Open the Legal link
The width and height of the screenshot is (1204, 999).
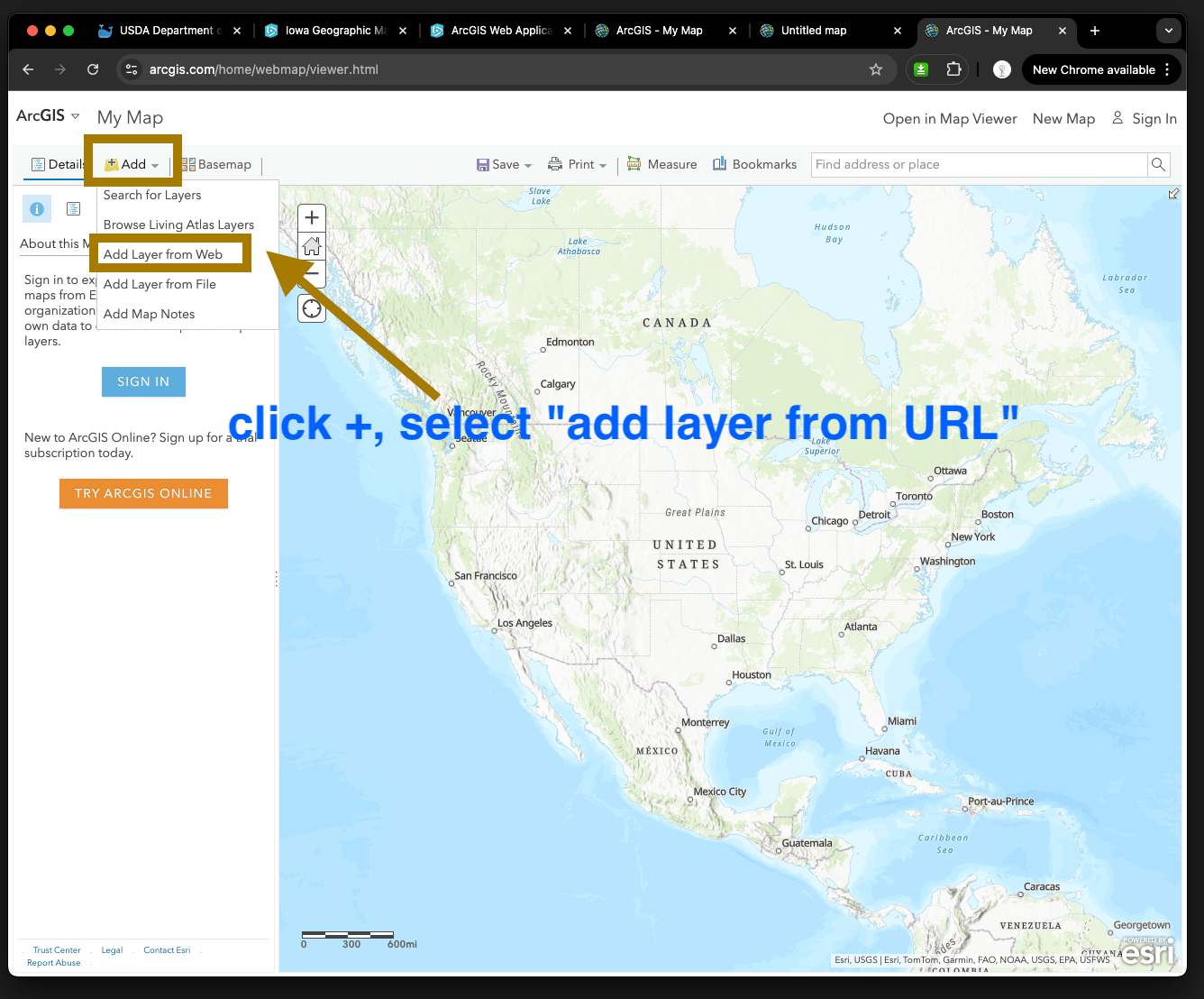click(x=112, y=950)
